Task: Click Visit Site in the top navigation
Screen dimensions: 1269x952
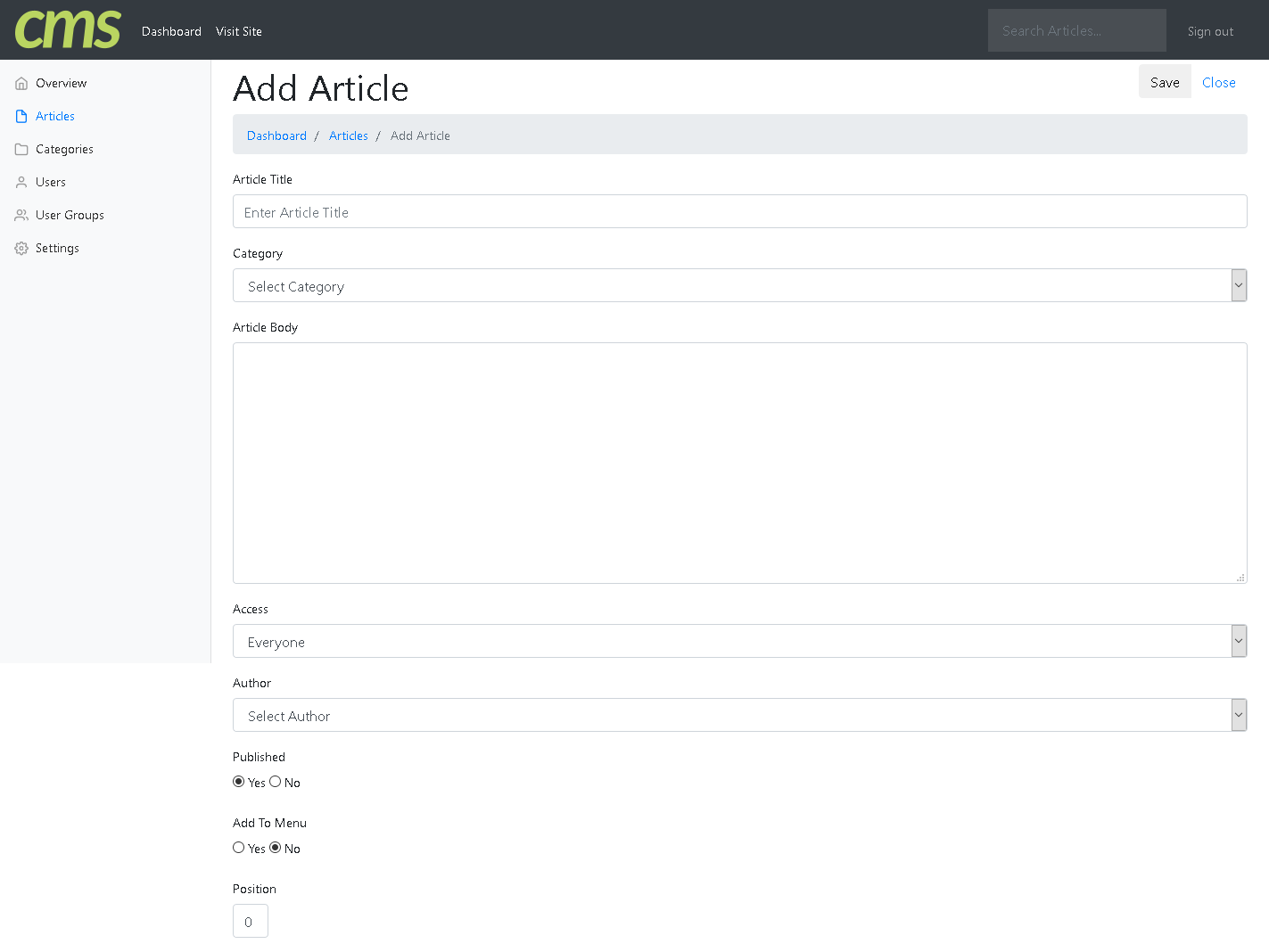Action: click(239, 31)
